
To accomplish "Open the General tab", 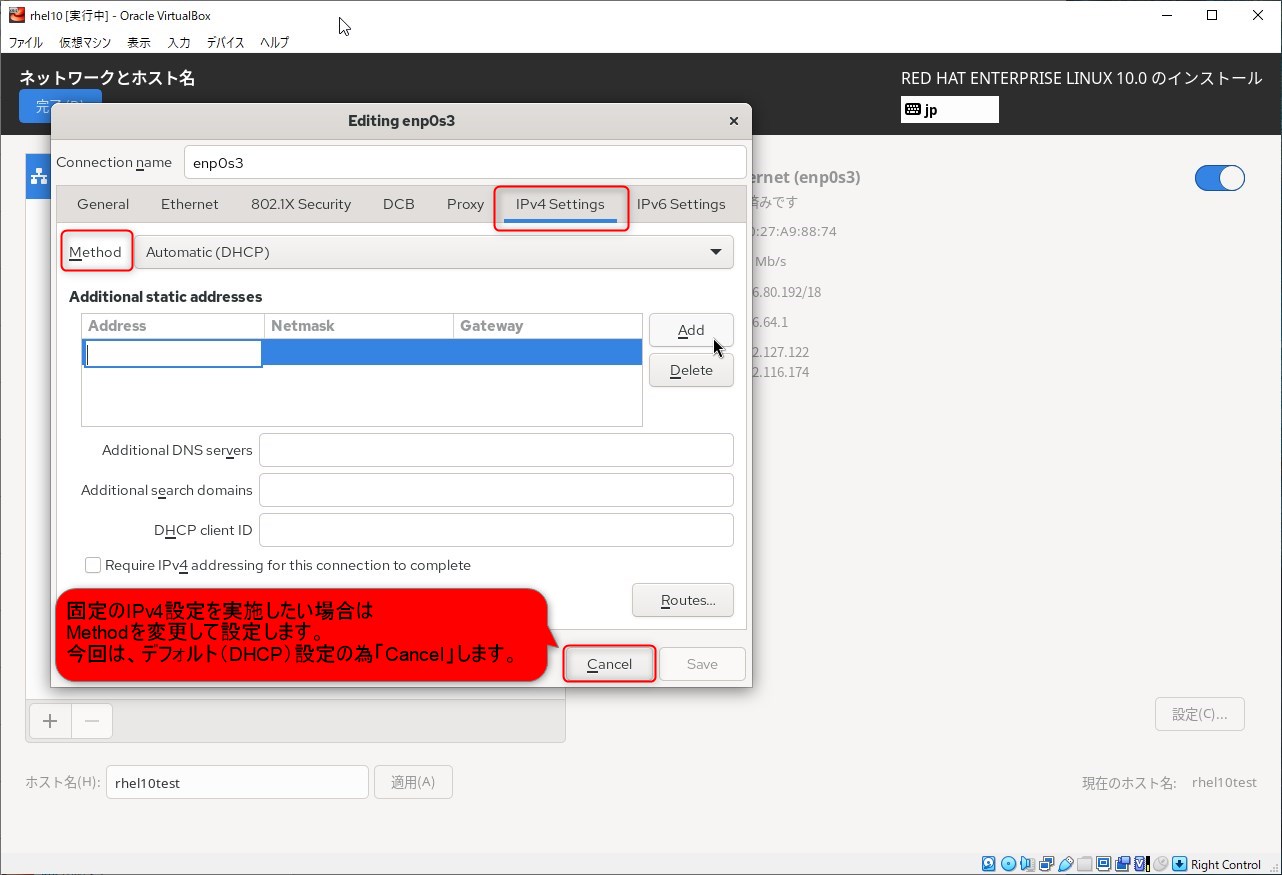I will pos(103,204).
